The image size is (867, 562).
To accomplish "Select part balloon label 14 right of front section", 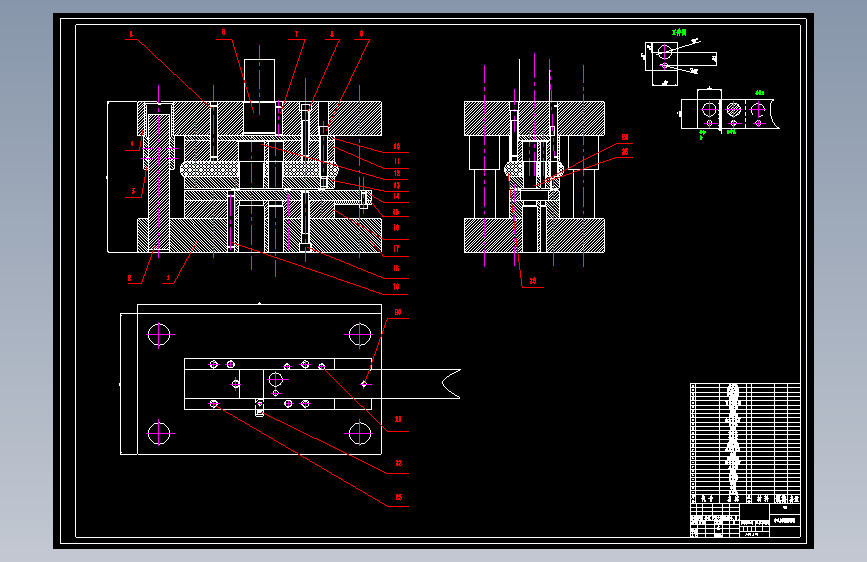I will click(396, 196).
